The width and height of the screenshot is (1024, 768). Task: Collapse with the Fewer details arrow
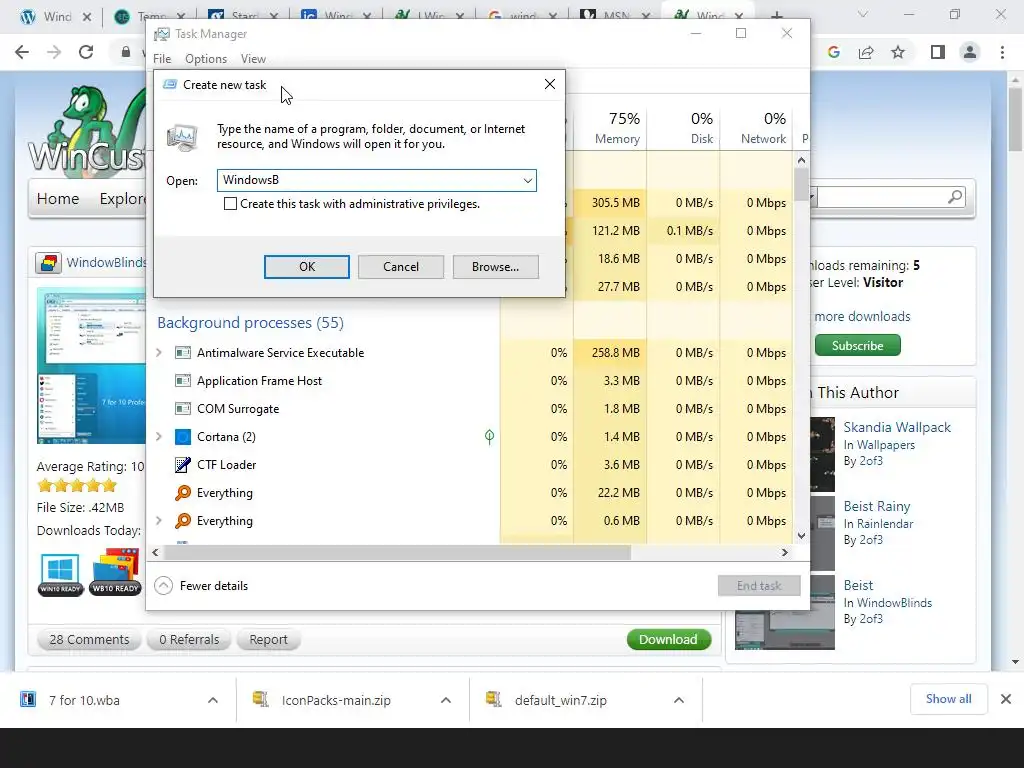click(x=163, y=586)
